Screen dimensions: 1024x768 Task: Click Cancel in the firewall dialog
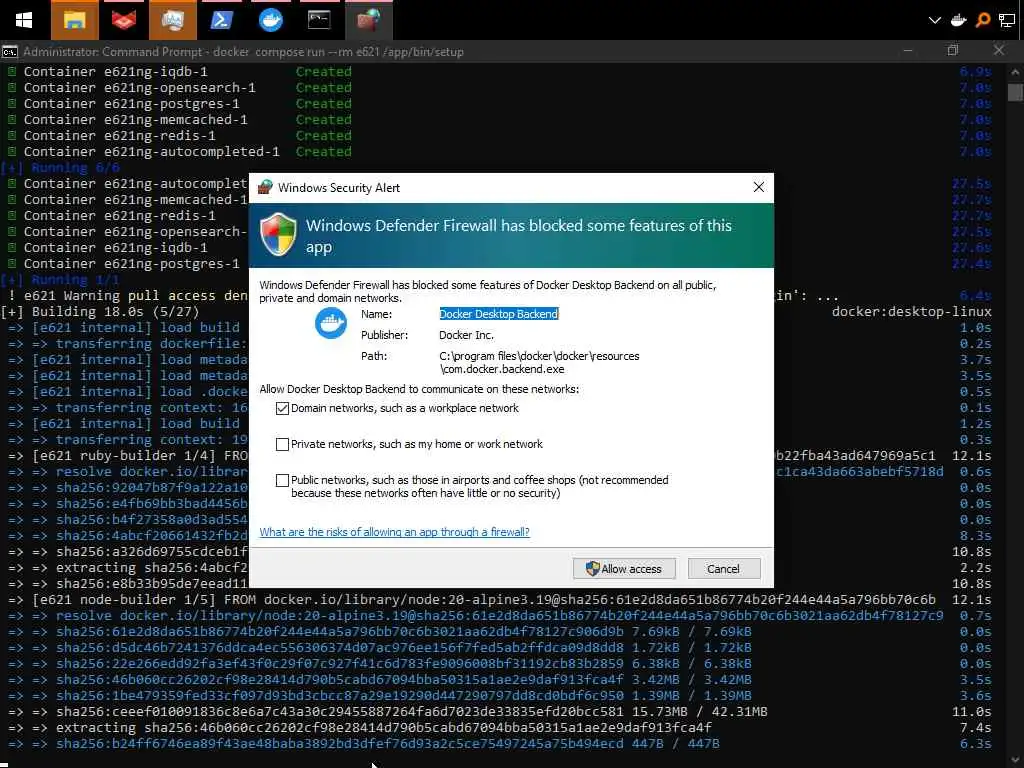(724, 569)
